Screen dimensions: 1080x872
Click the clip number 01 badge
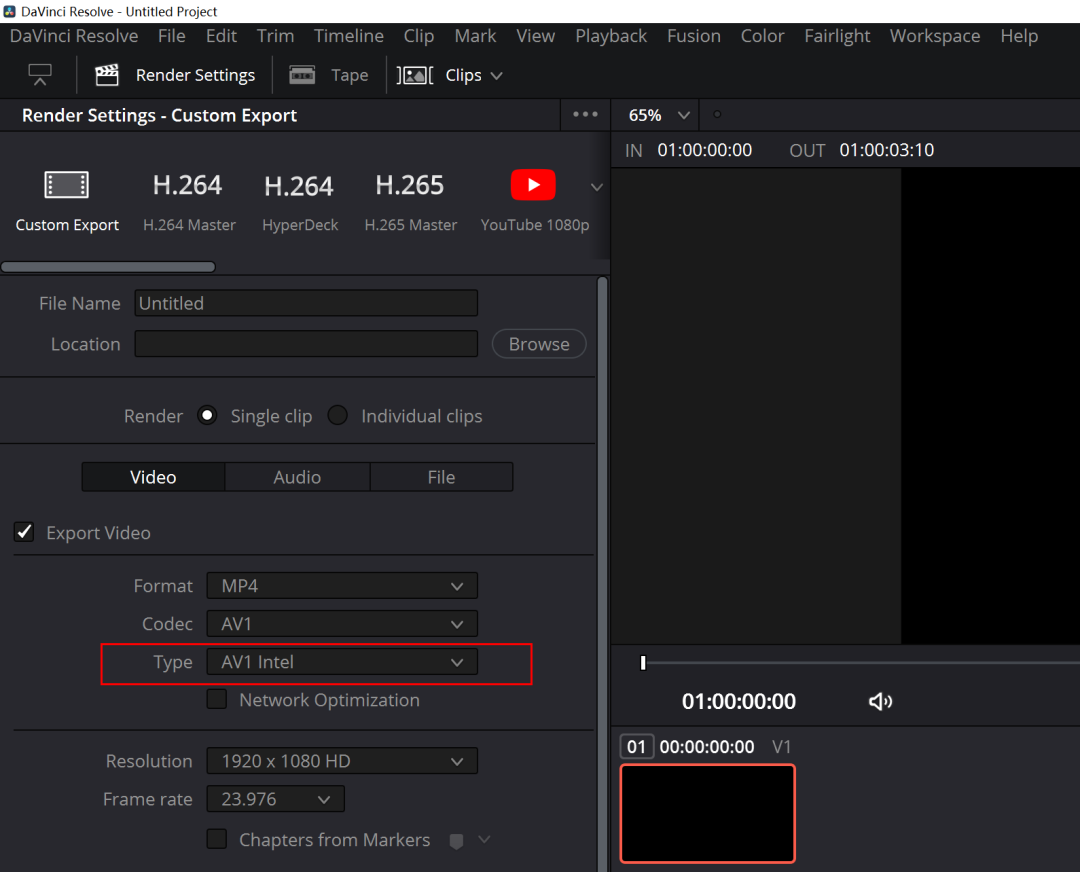[636, 747]
